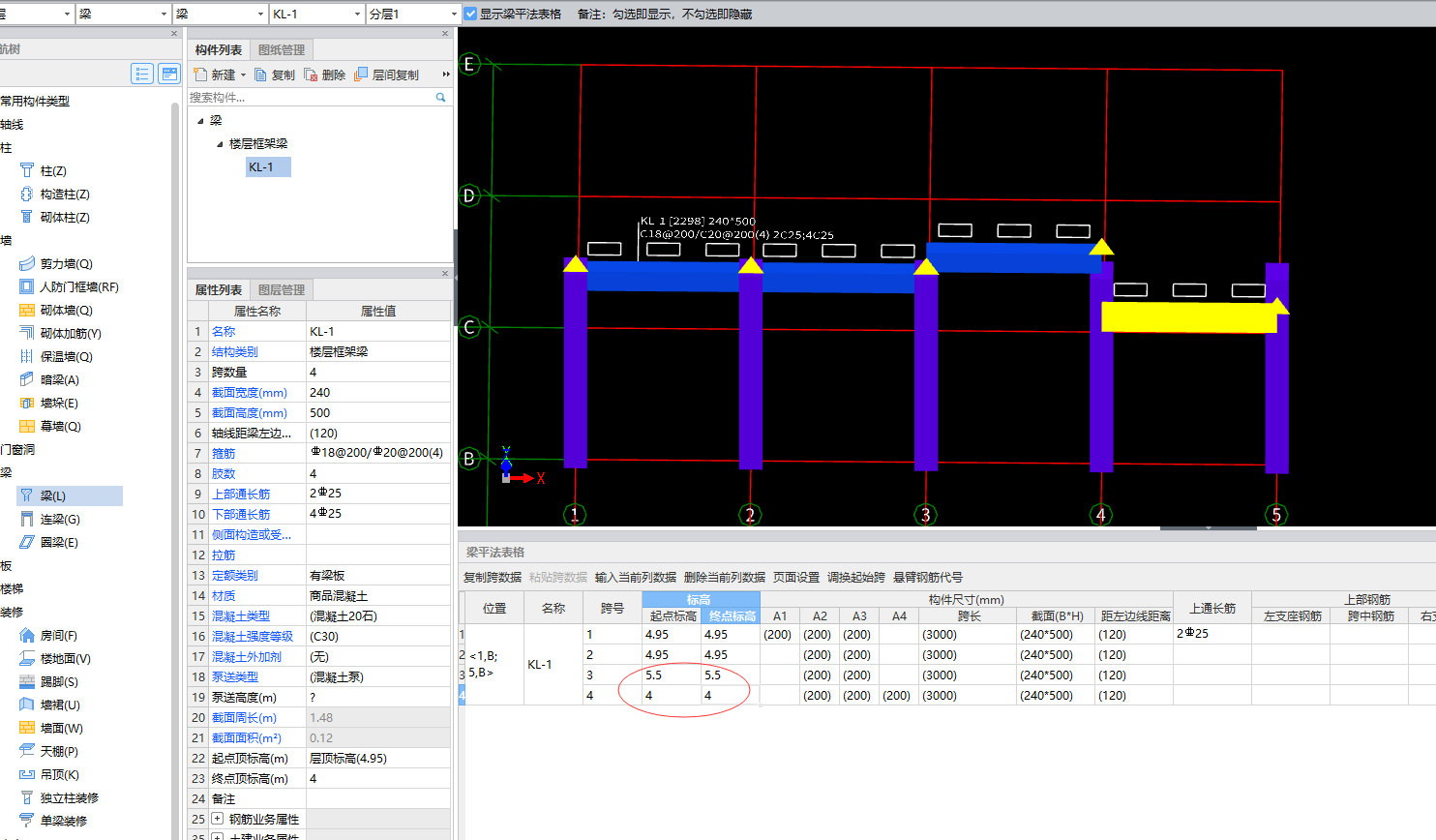Viewport: 1436px width, 840px height.
Task: Select the 梁(L) beam icon
Action: coord(27,495)
